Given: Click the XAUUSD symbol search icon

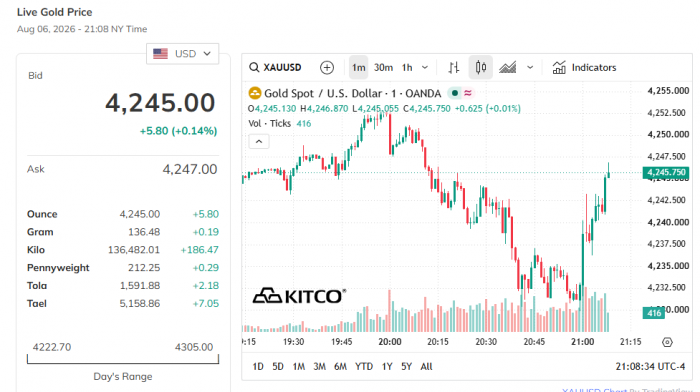Looking at the screenshot, I should click(x=254, y=67).
